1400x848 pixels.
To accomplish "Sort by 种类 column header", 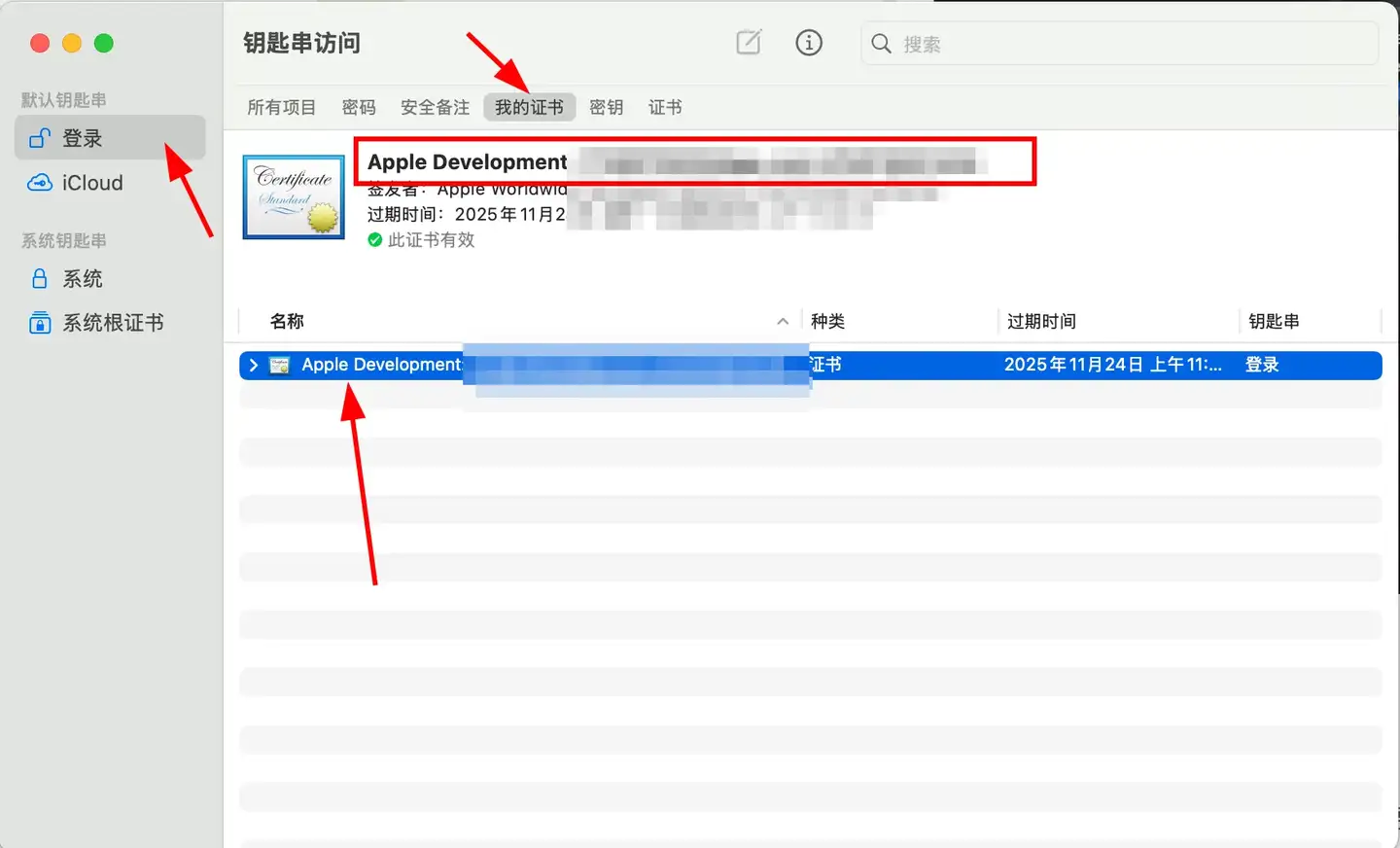I will [x=827, y=321].
